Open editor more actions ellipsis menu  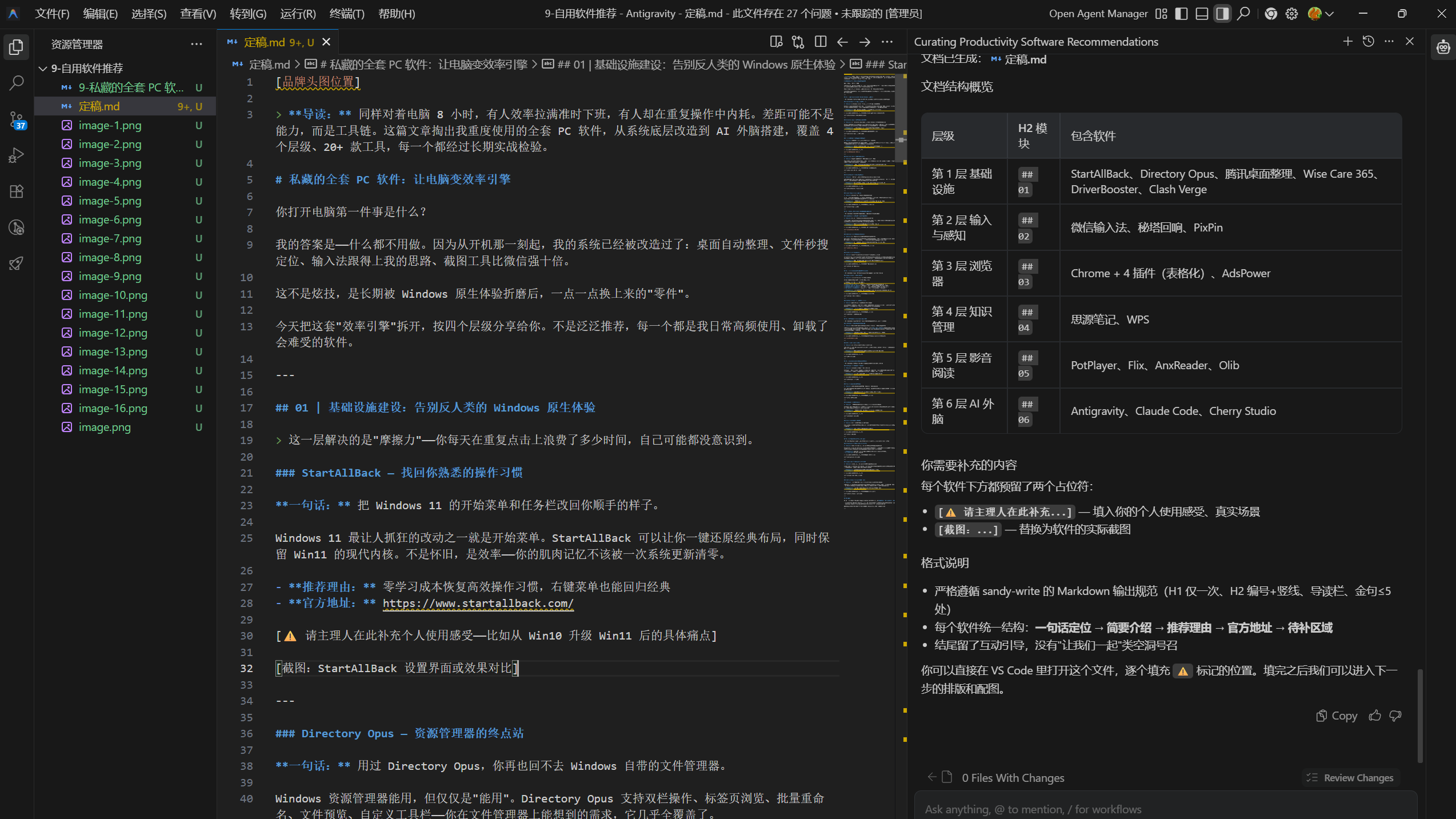coord(887,42)
